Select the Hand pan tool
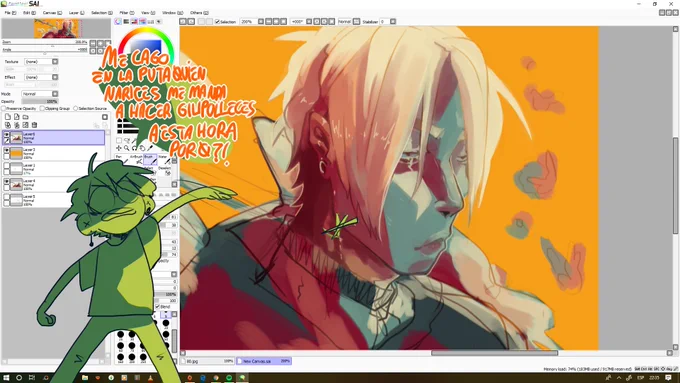Viewport: 680px width, 383px height. 142,148
